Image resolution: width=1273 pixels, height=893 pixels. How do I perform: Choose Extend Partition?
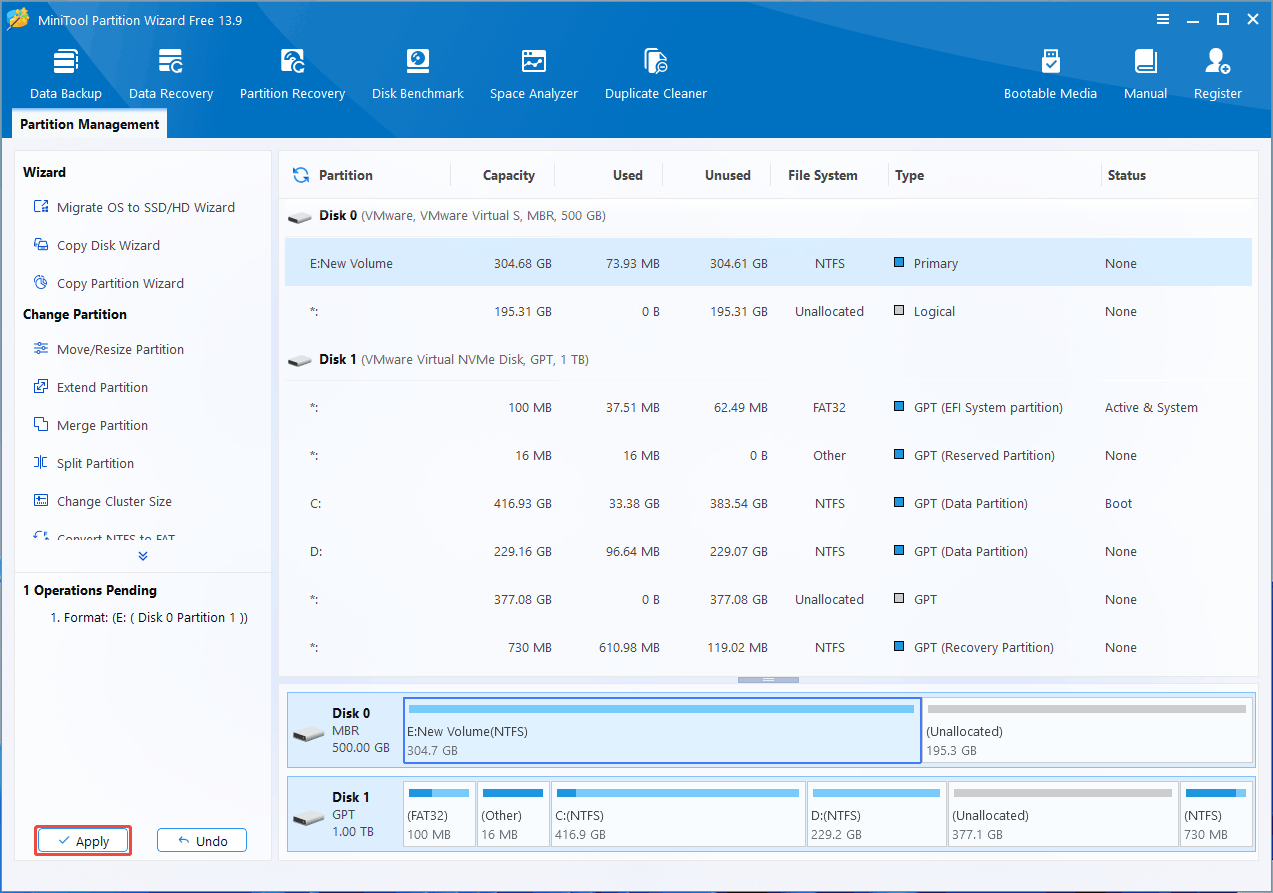[x=91, y=387]
